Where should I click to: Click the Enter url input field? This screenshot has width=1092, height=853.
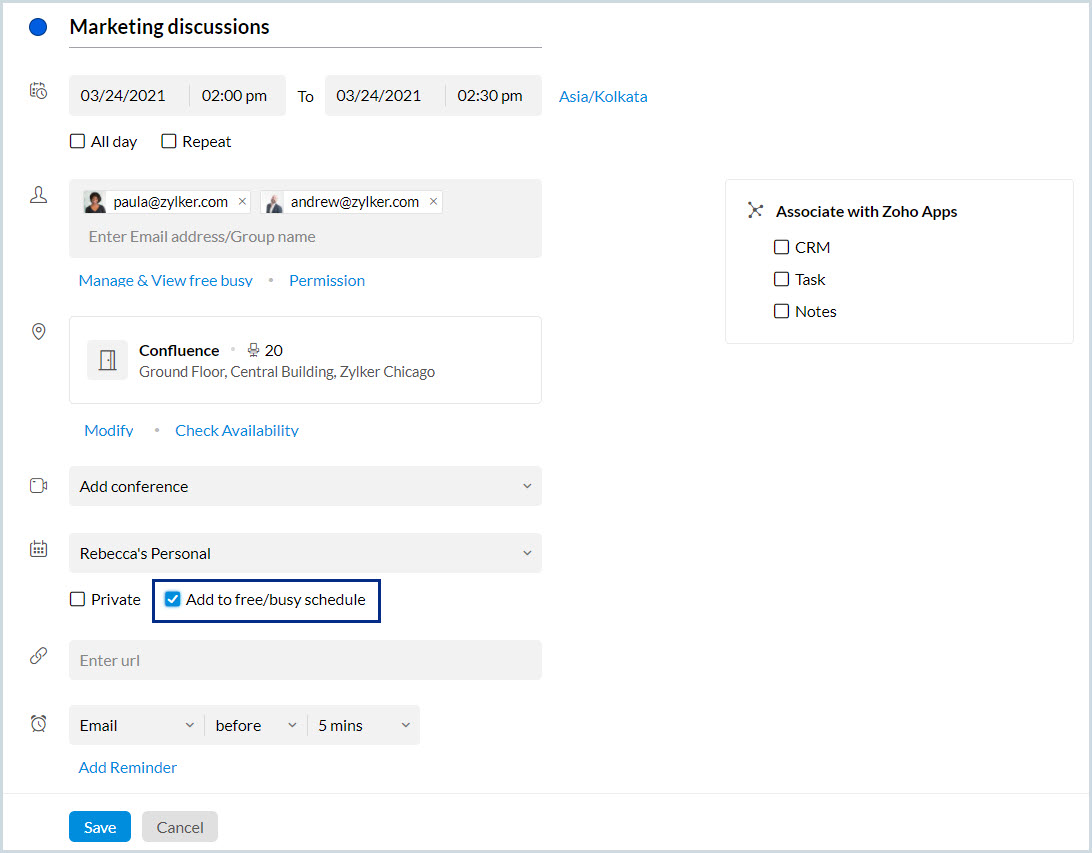305,660
